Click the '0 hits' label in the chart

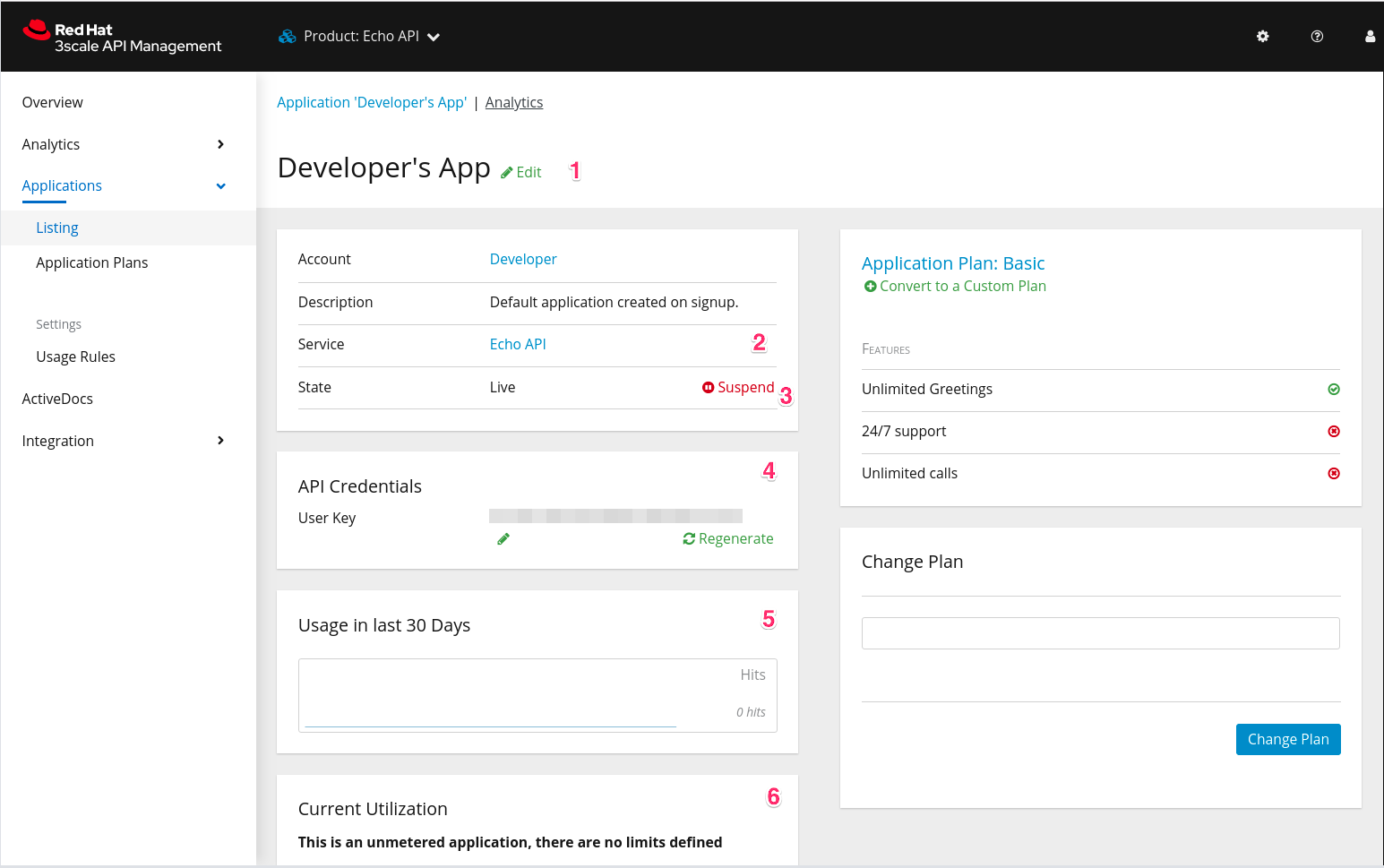coord(751,712)
